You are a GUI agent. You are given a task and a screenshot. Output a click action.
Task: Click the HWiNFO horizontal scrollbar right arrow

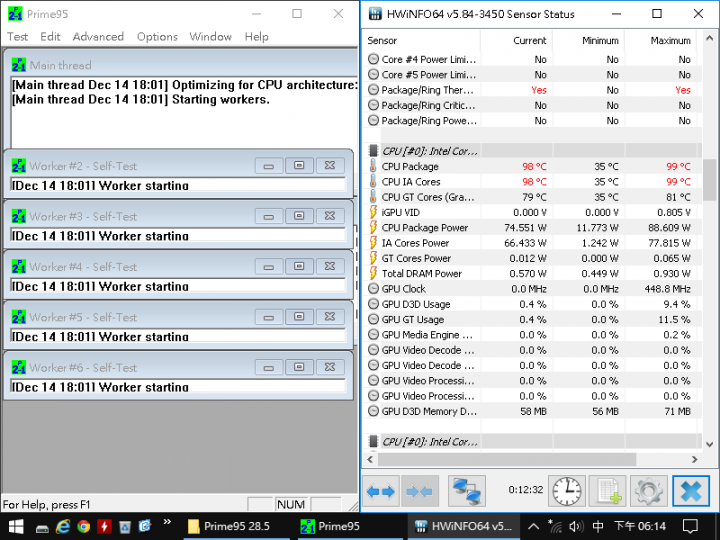point(694,459)
